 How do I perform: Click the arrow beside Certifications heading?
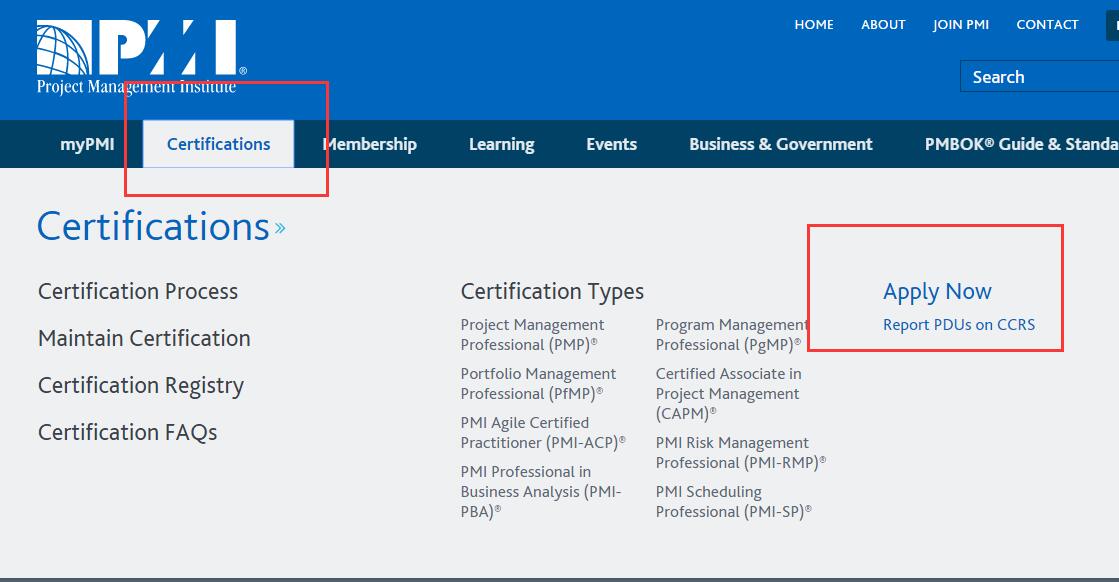click(280, 229)
